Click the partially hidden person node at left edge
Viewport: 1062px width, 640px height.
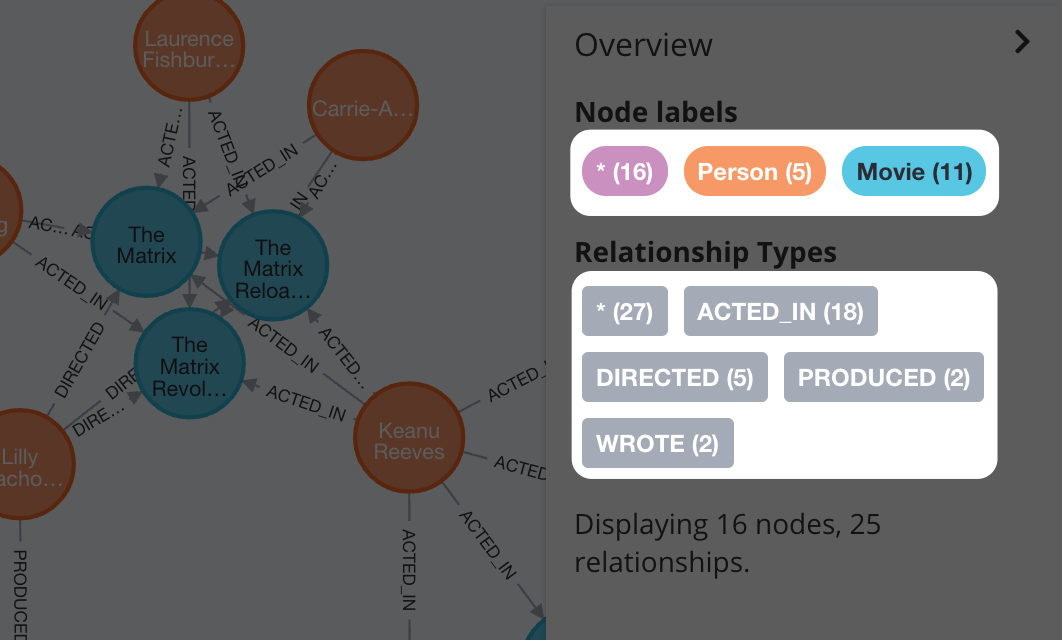click(7, 211)
